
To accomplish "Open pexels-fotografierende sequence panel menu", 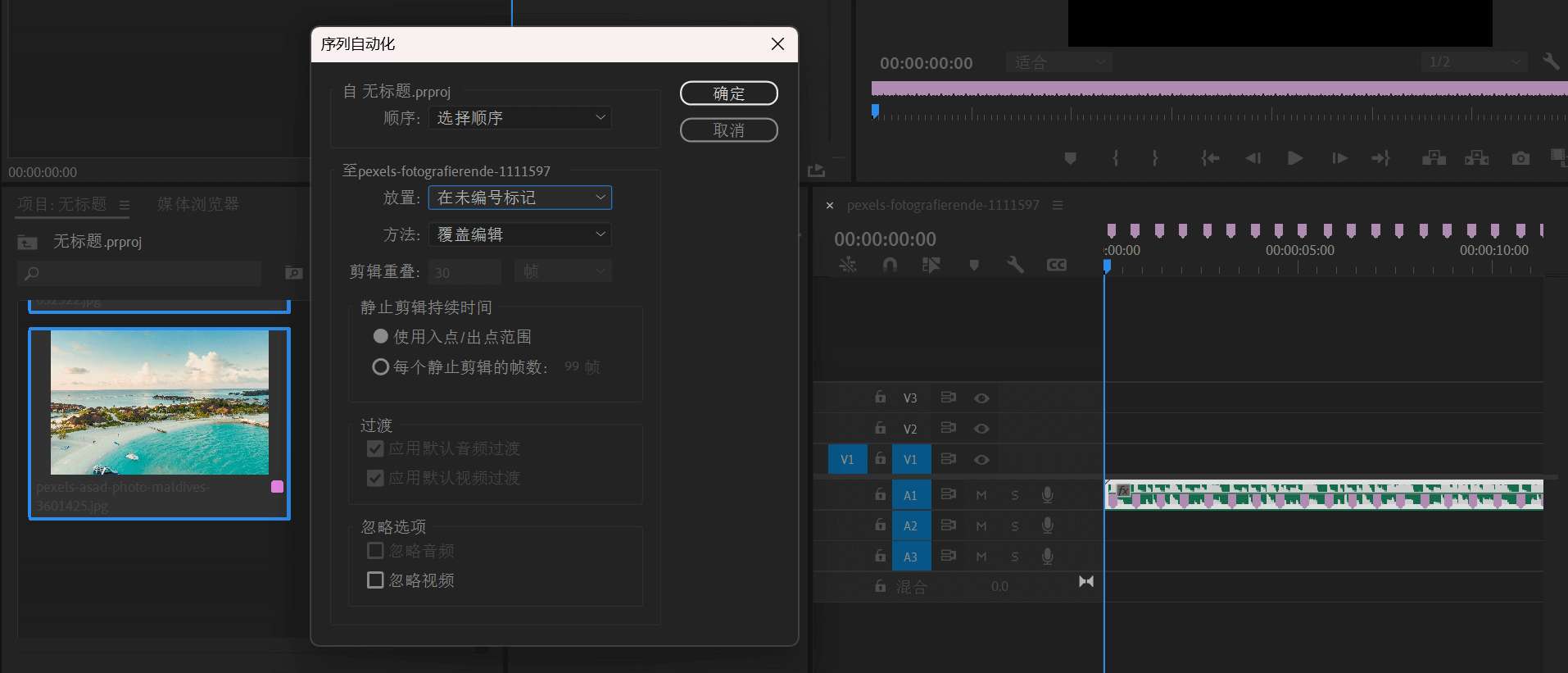I will point(1058,205).
